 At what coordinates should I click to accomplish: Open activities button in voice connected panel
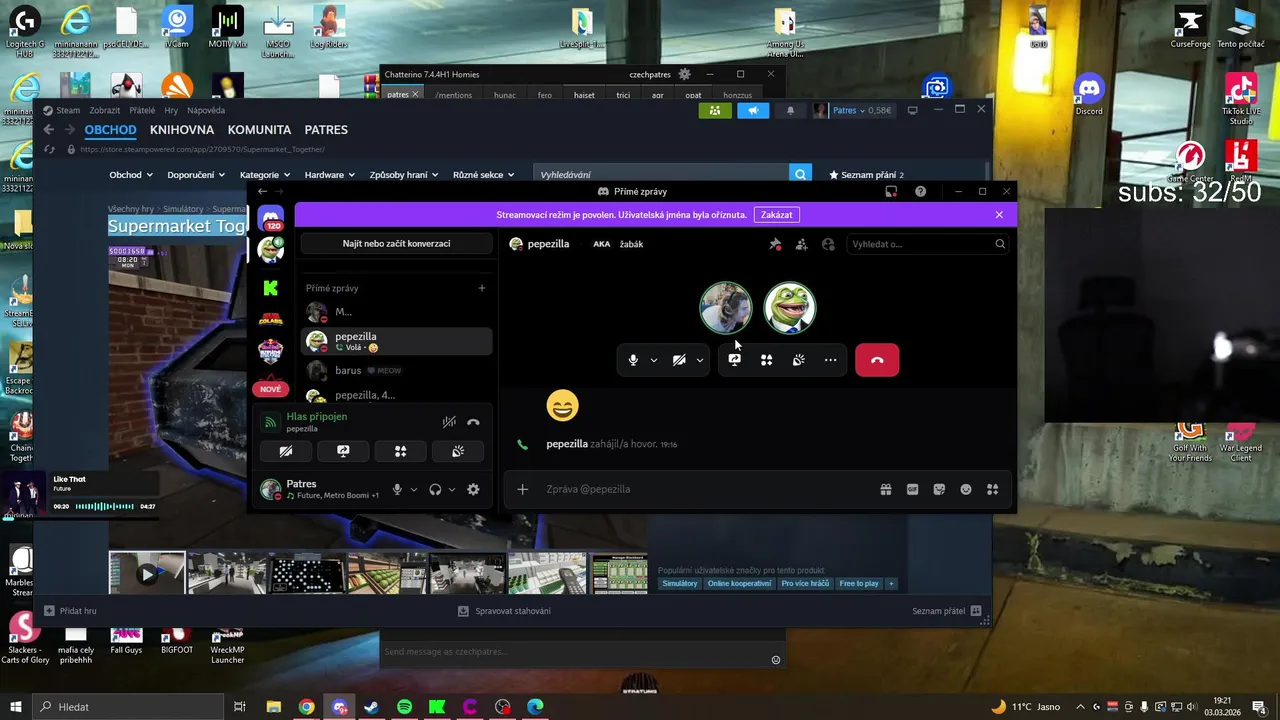(x=400, y=451)
